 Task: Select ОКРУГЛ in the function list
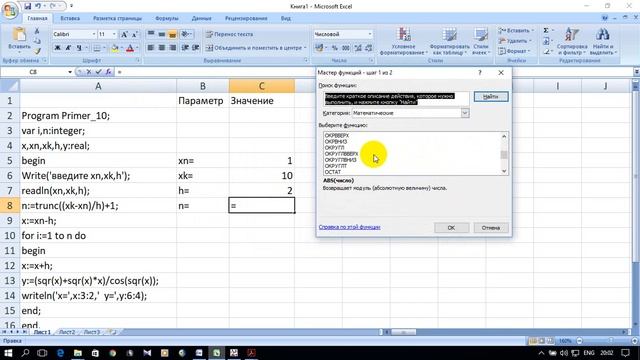pyautogui.click(x=334, y=148)
